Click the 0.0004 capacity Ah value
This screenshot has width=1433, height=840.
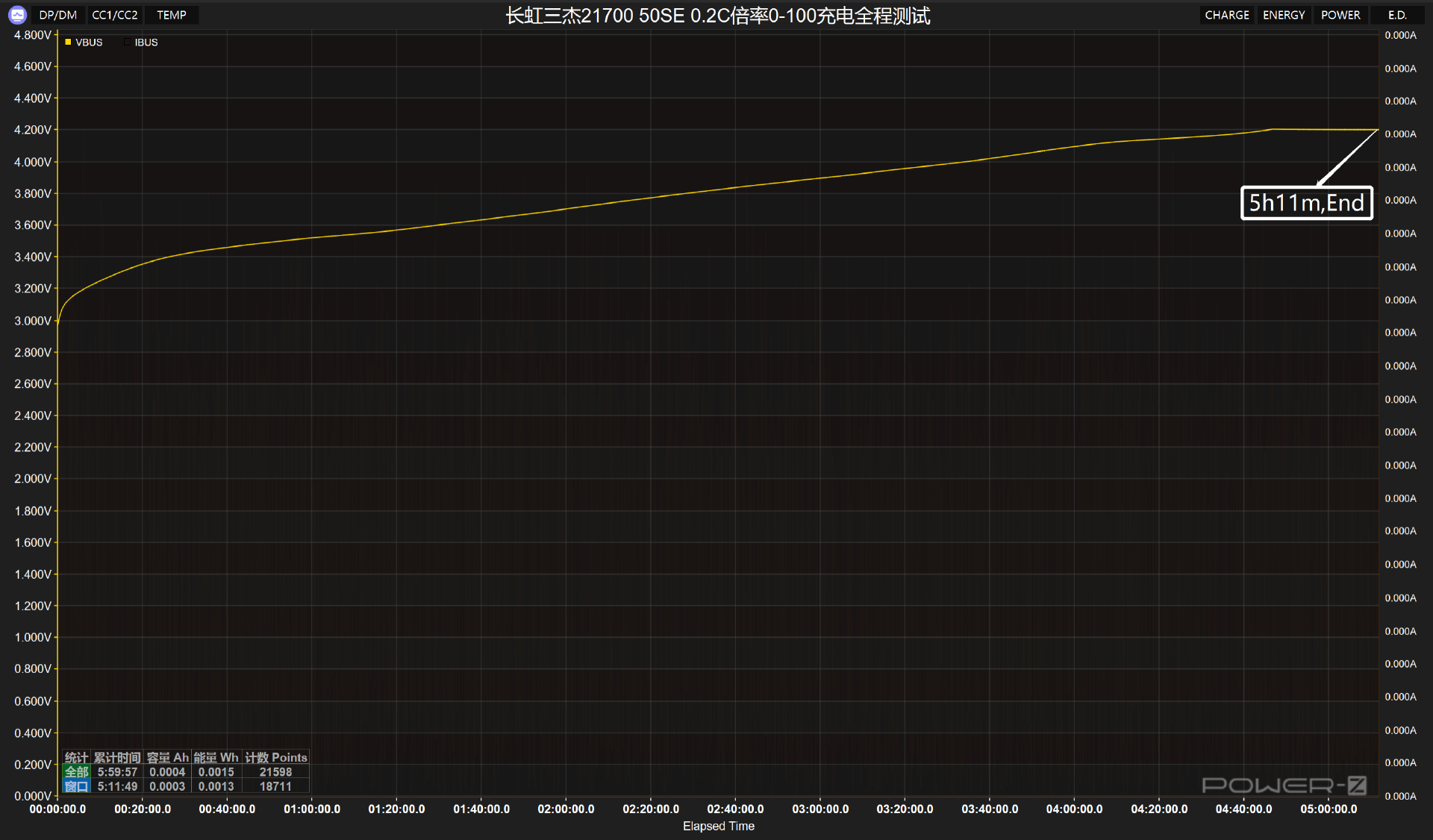tap(167, 772)
